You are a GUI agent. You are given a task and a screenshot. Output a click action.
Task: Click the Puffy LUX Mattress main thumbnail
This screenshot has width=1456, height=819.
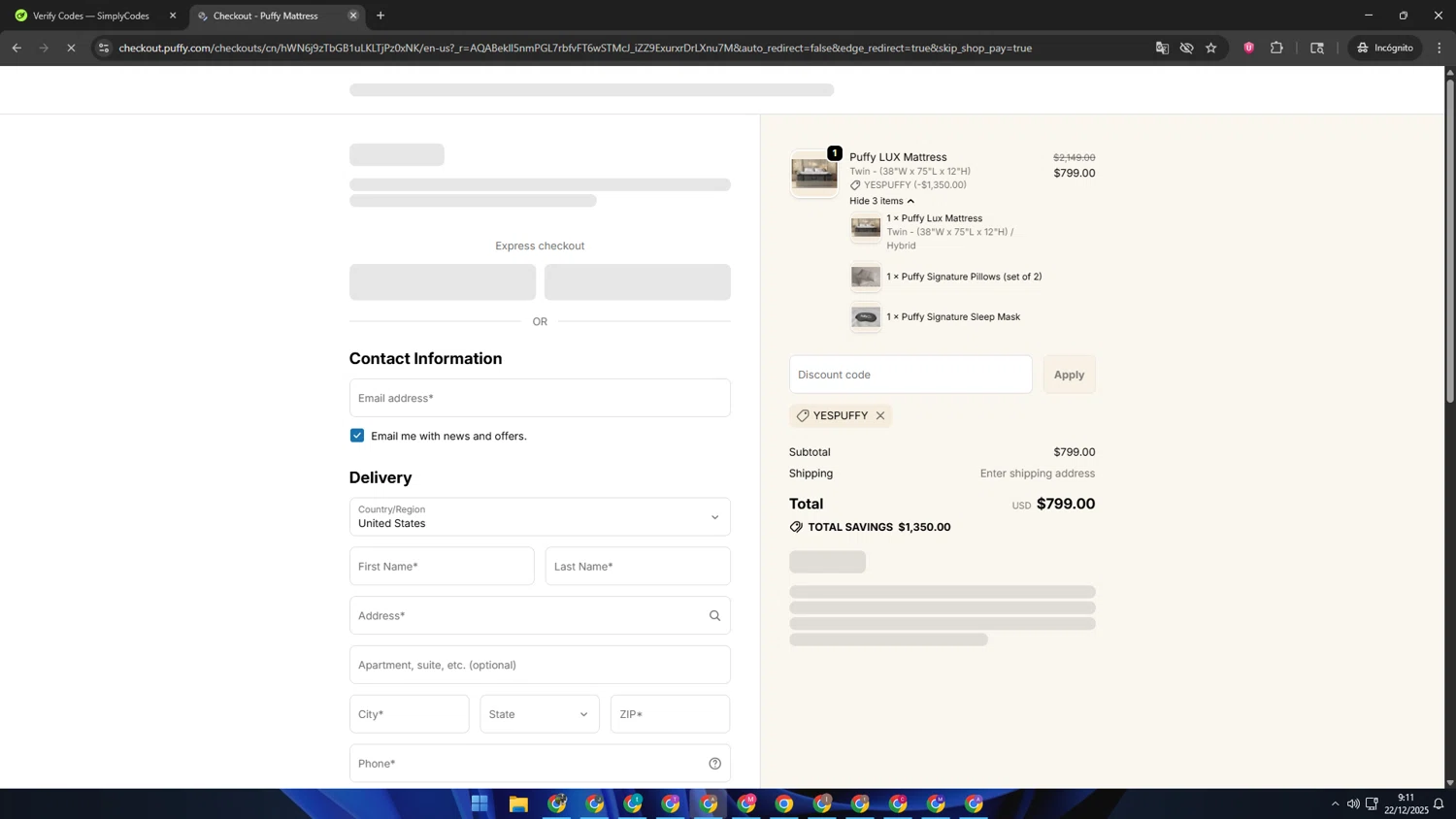[814, 174]
